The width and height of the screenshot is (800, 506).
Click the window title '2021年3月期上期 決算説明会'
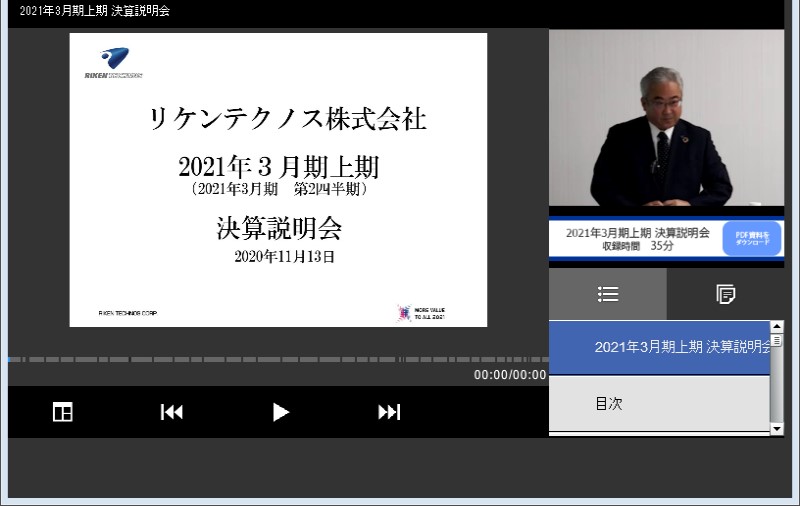tap(95, 11)
